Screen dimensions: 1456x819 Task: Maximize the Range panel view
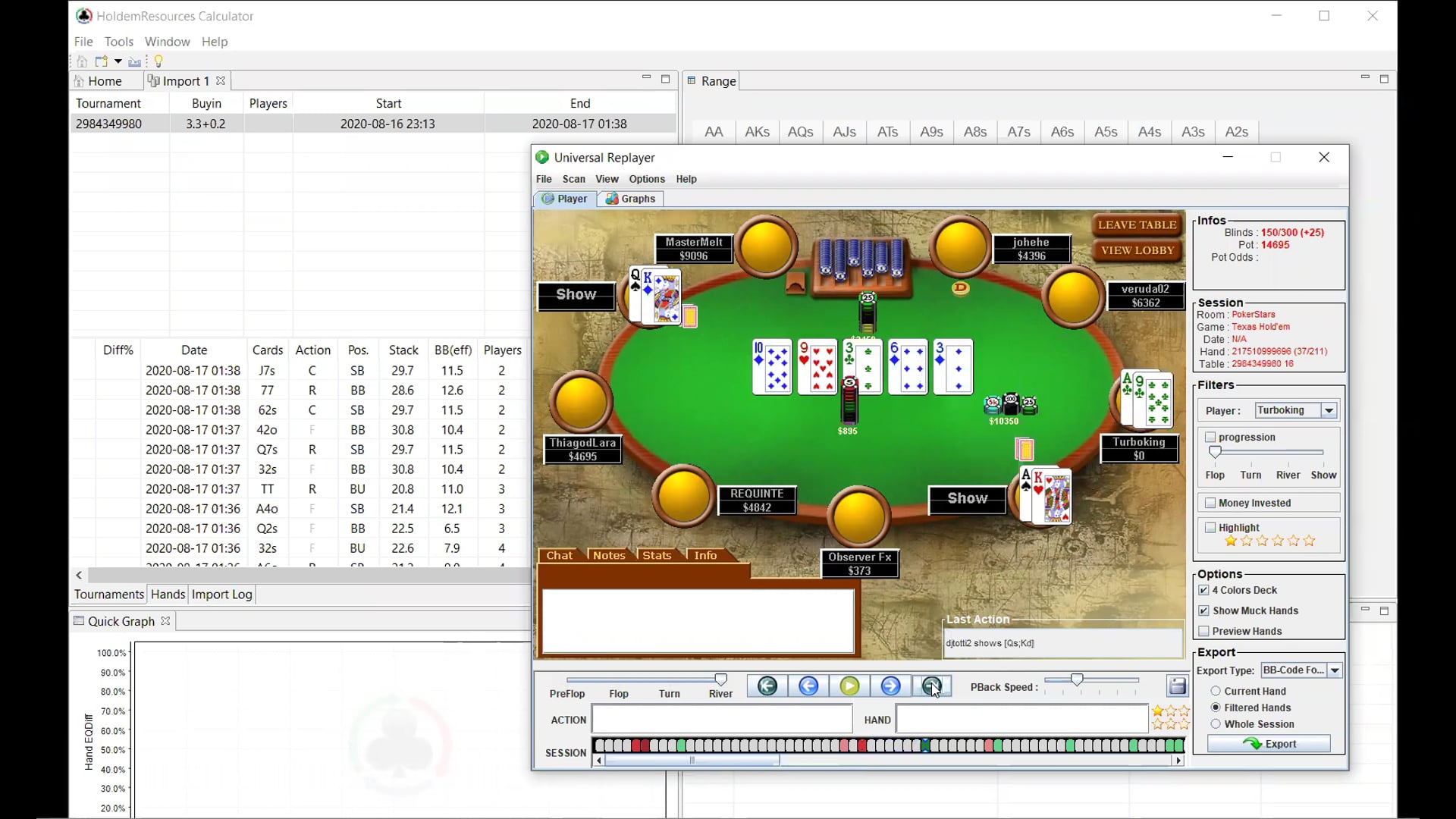click(x=1384, y=78)
